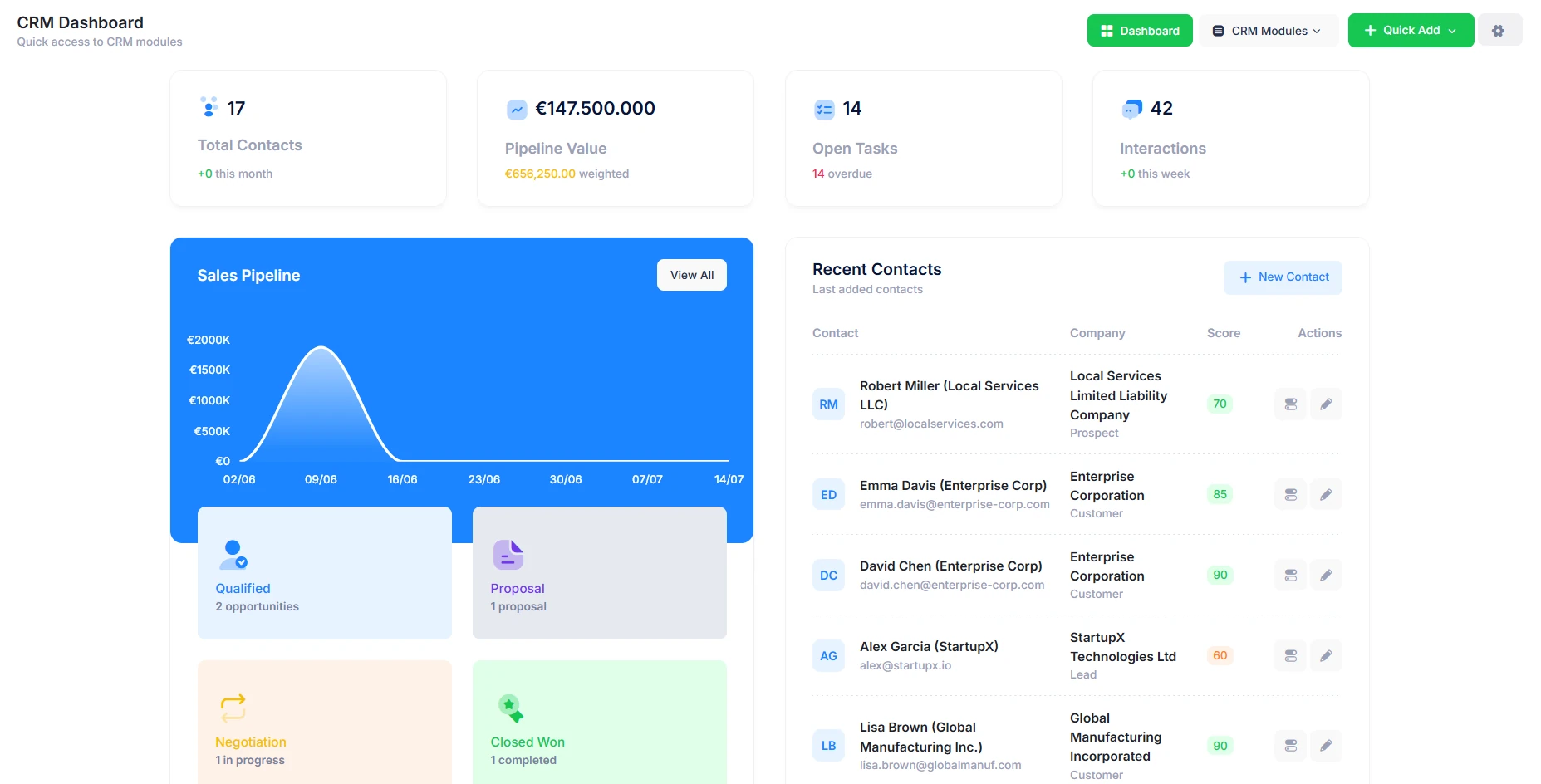Open Lisa Brown's view details icon
The image size is (1541, 784).
pos(1290,746)
